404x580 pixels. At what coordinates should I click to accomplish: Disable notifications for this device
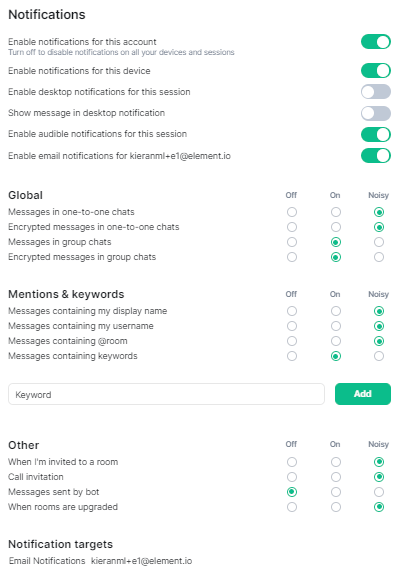tap(376, 71)
